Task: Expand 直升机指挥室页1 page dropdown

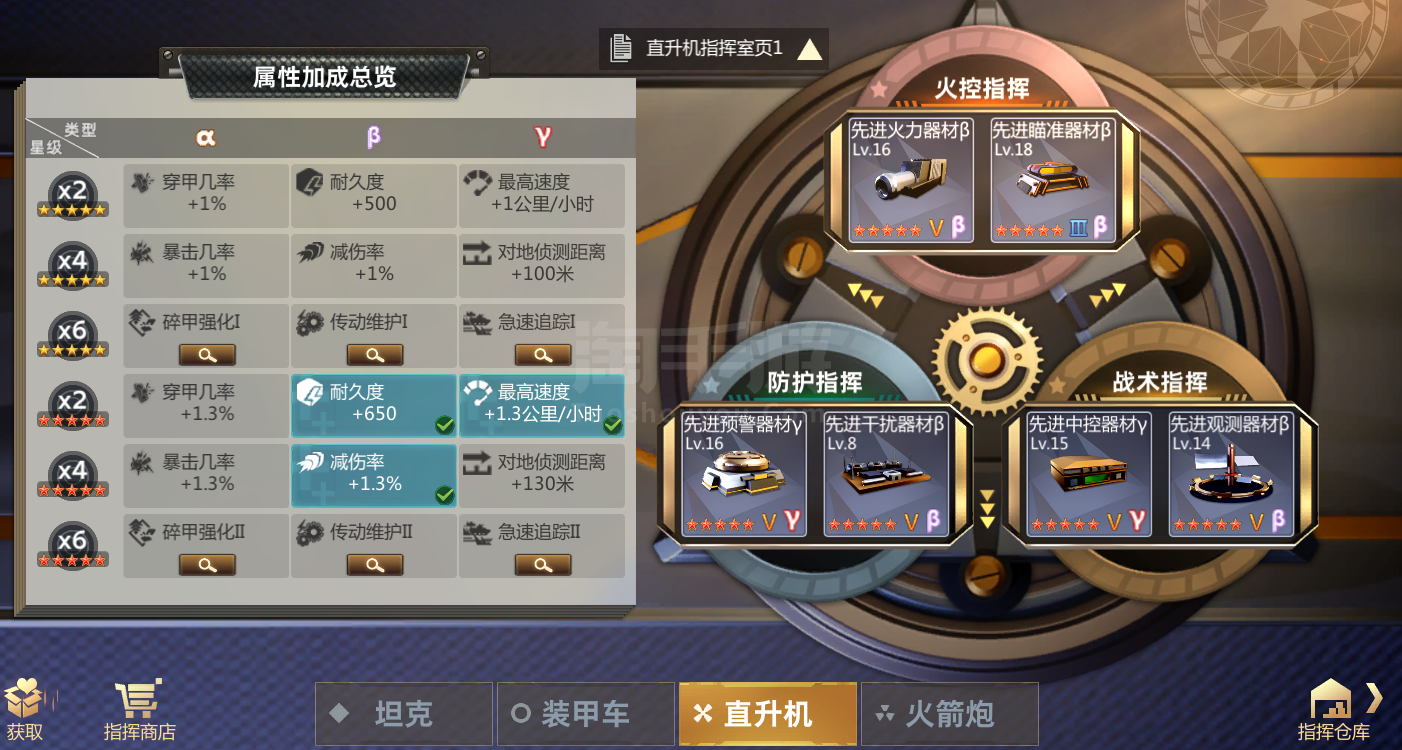Action: tap(714, 48)
